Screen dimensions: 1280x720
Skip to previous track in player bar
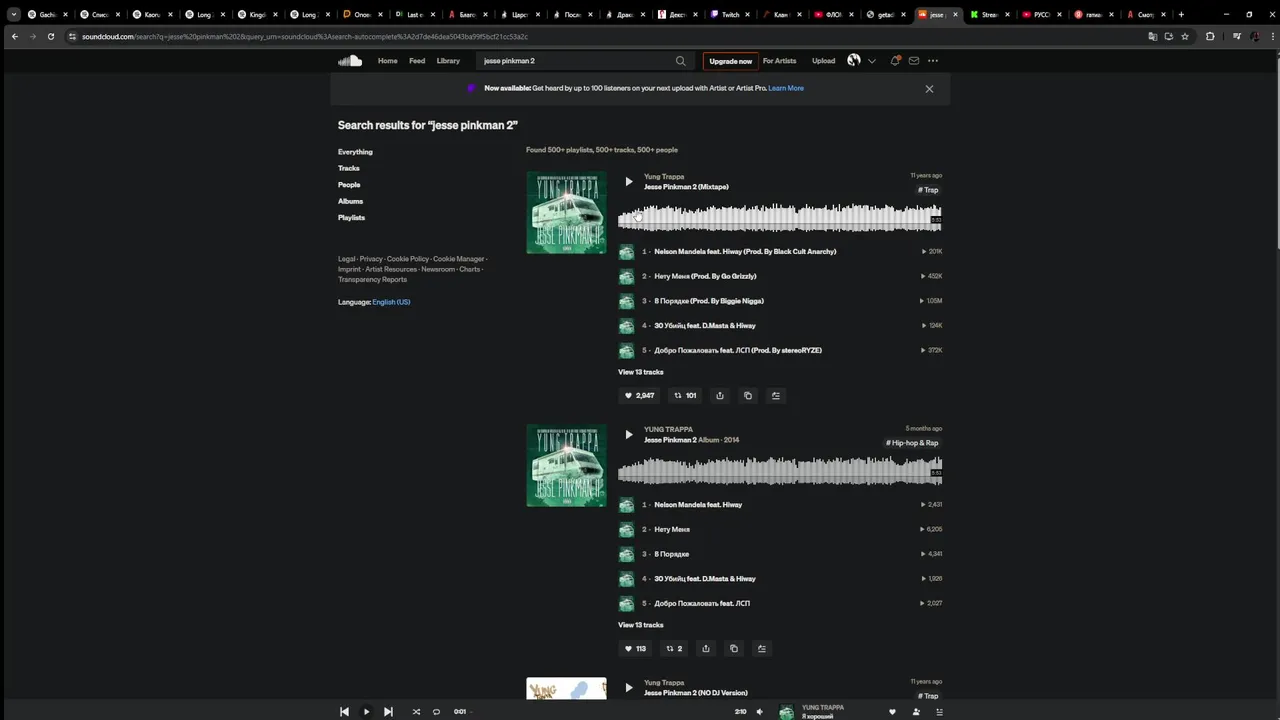344,712
